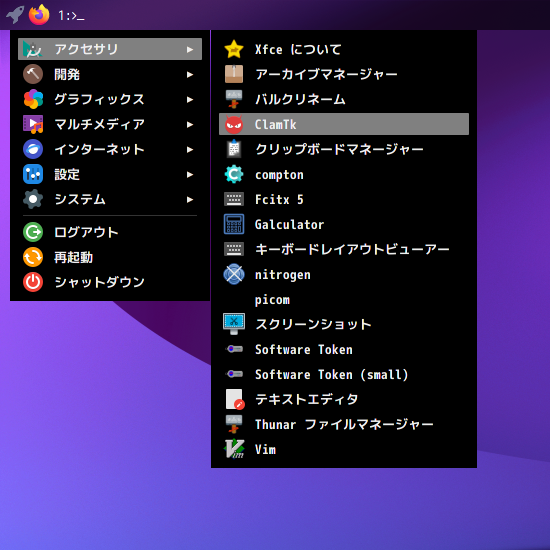Click the Fcitx 5 keyboard icon
The height and width of the screenshot is (550, 550).
coord(234,199)
